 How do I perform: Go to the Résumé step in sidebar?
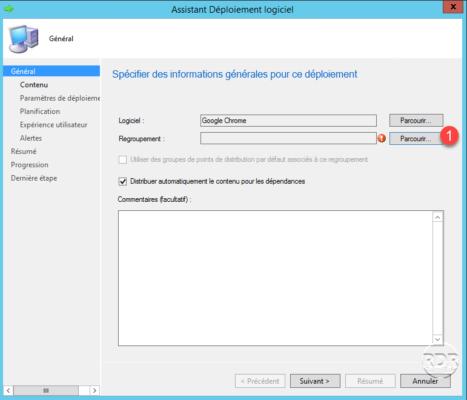(x=23, y=151)
